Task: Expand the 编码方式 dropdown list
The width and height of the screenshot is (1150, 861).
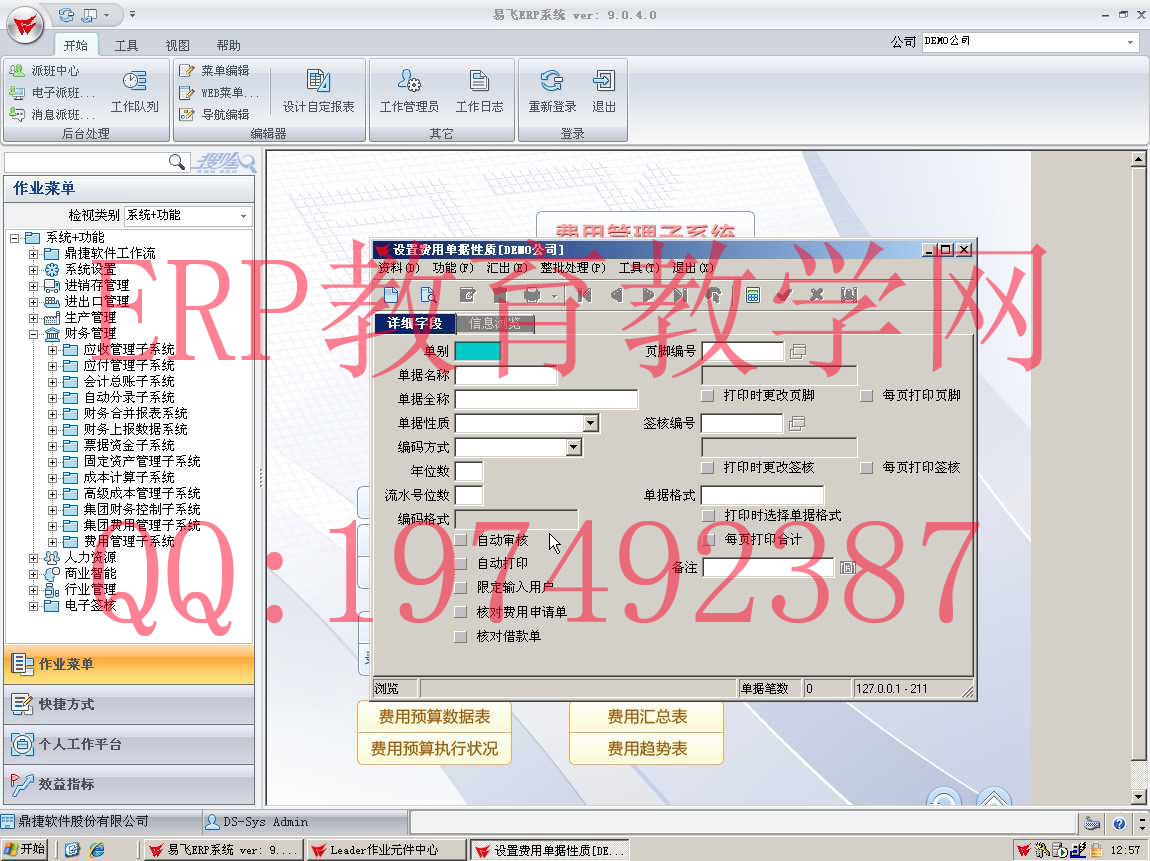Action: point(573,448)
